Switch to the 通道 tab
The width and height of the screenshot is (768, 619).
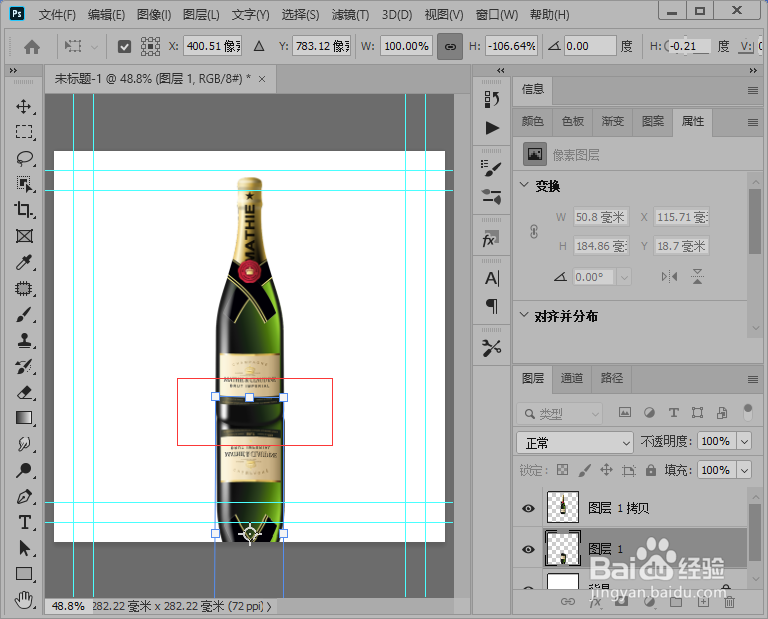572,379
